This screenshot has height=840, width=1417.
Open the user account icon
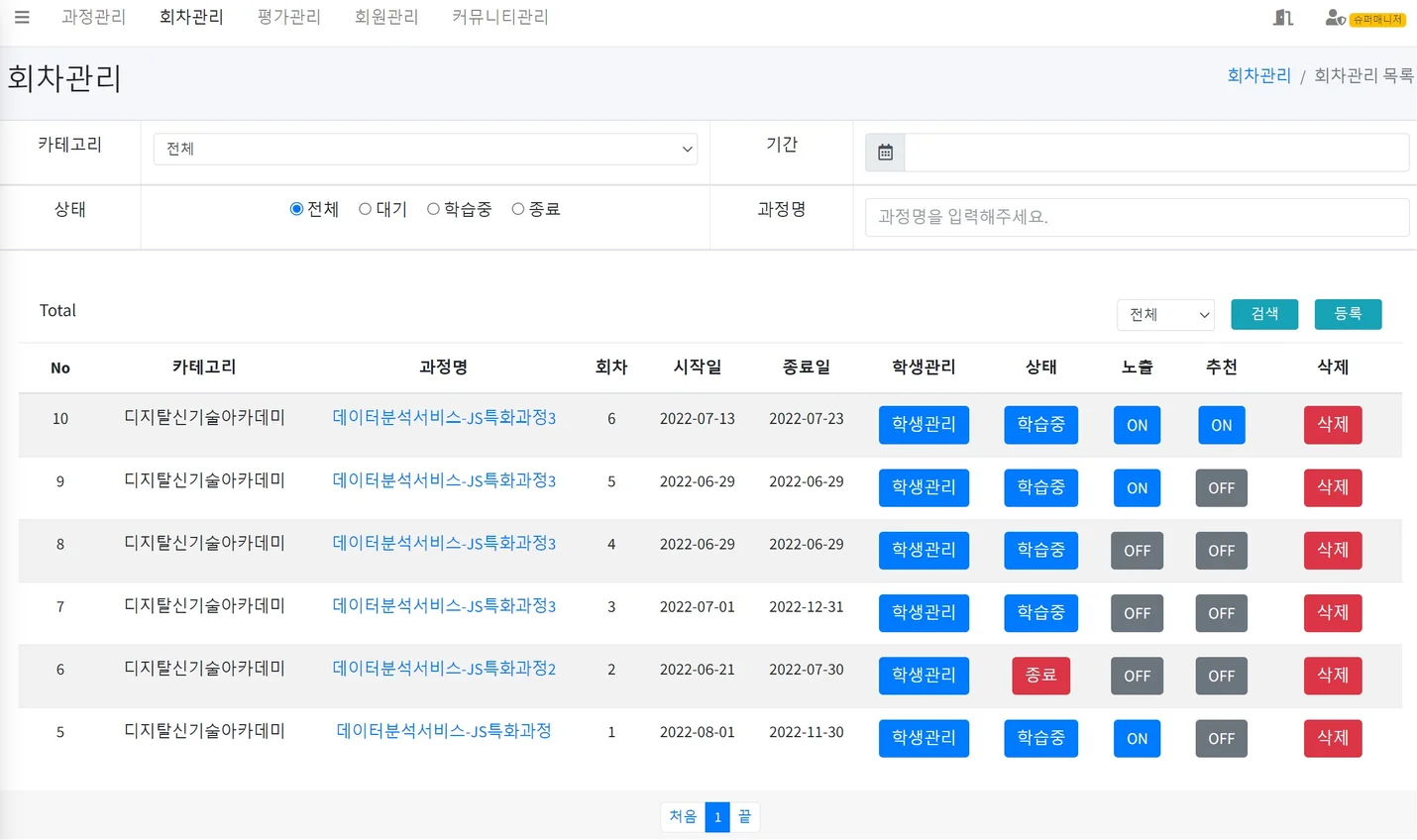click(x=1335, y=18)
